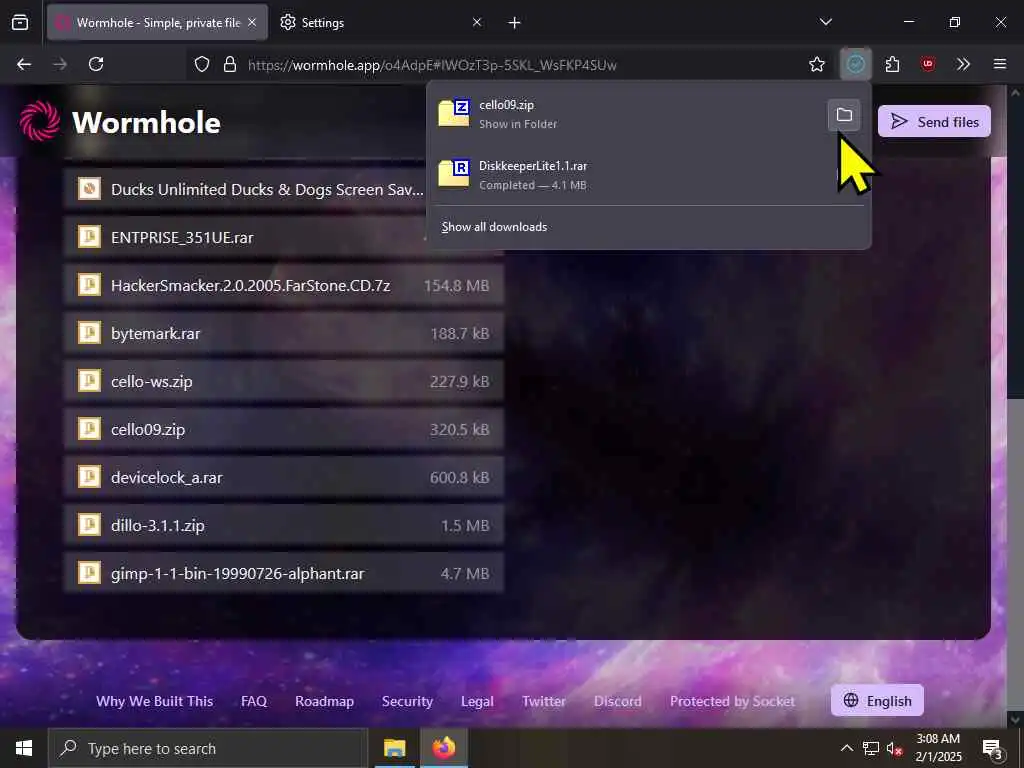
Task: Click Show all downloads
Action: point(494,227)
